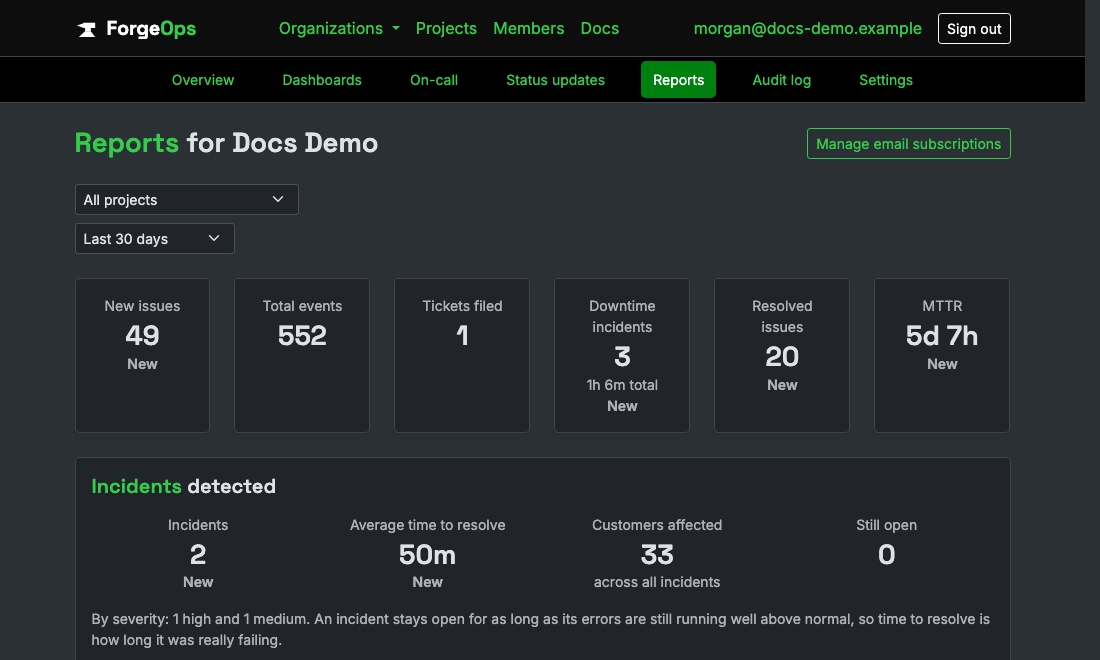This screenshot has width=1100, height=660.
Task: Click the Total events 552 card
Action: pos(302,355)
